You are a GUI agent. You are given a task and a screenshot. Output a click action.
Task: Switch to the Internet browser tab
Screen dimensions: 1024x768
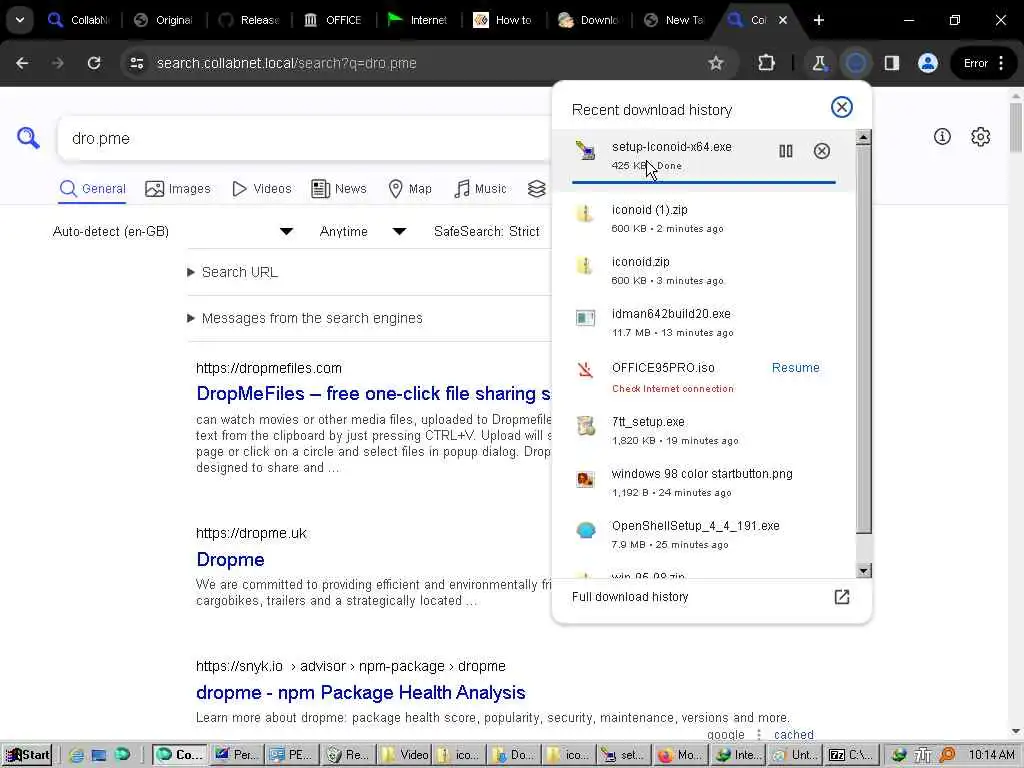(418, 20)
